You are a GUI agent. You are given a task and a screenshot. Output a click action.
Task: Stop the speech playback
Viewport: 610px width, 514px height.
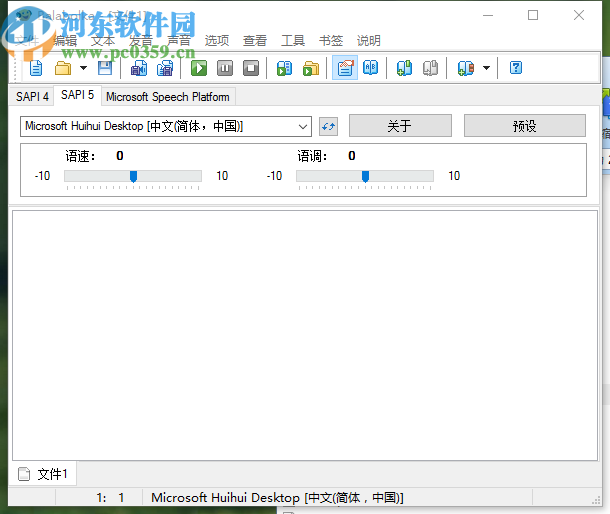click(251, 68)
